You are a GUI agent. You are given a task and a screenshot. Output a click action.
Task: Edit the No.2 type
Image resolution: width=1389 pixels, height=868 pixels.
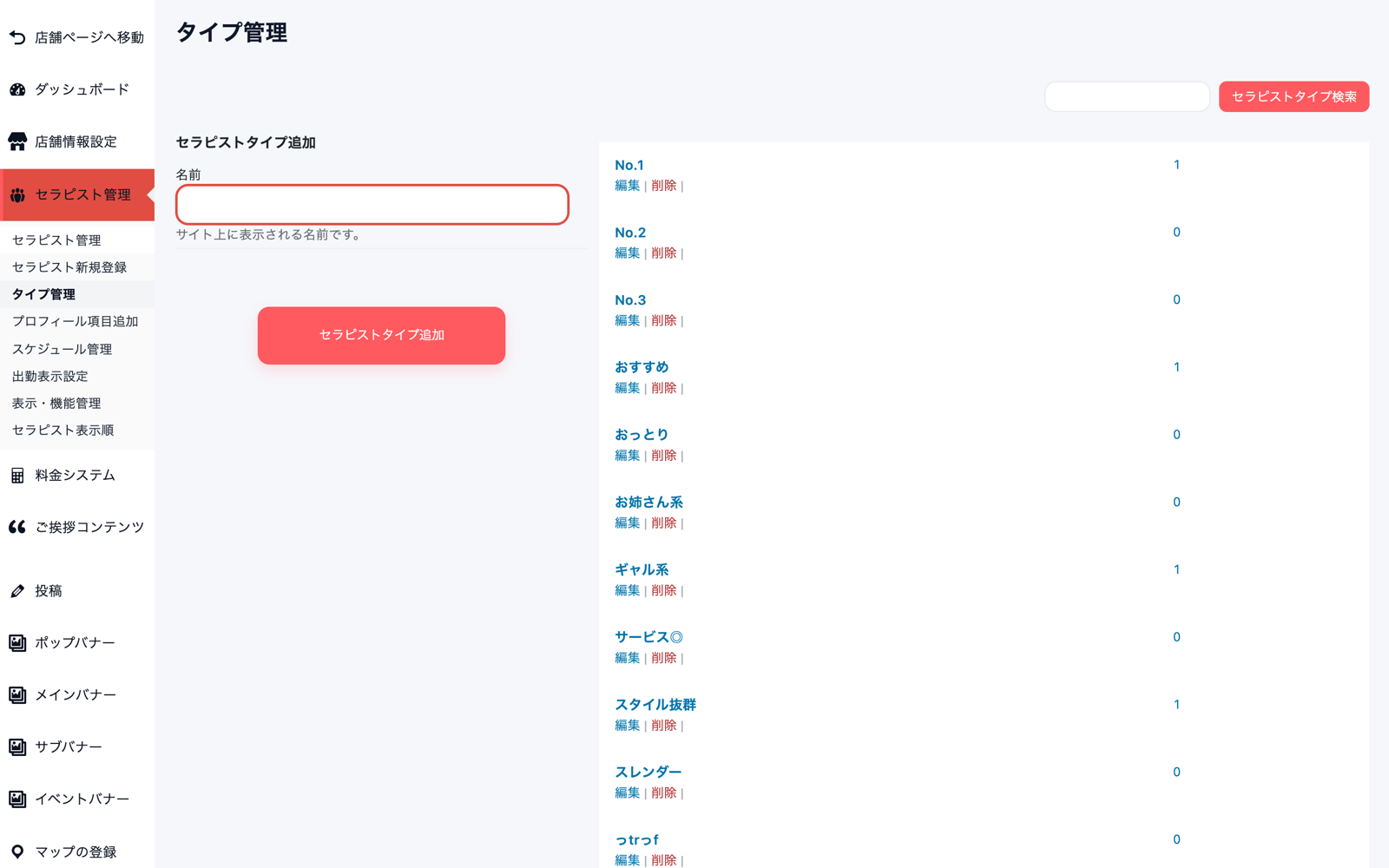click(x=627, y=253)
